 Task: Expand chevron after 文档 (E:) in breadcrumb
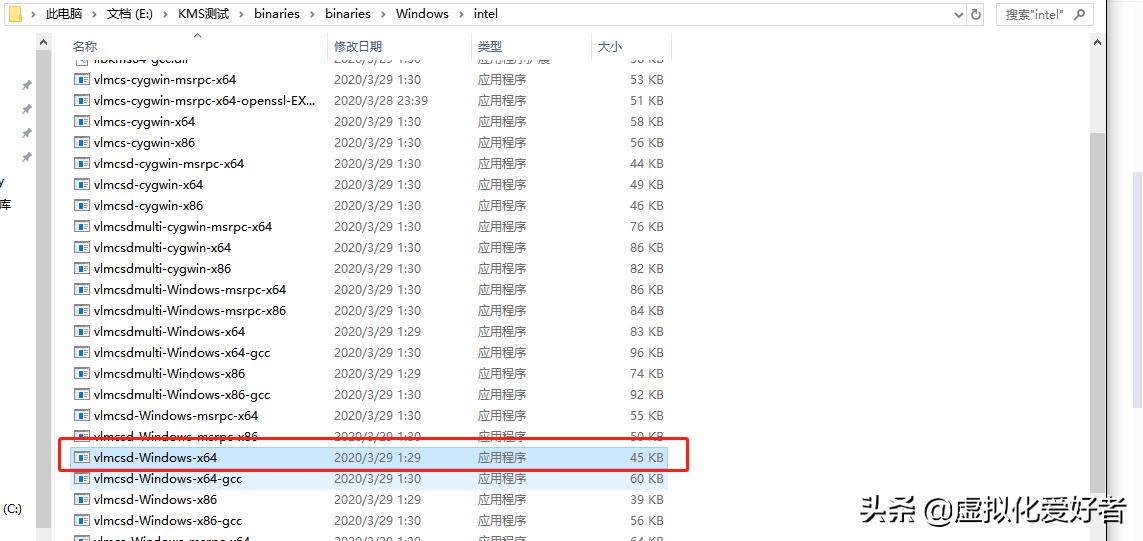(x=165, y=14)
